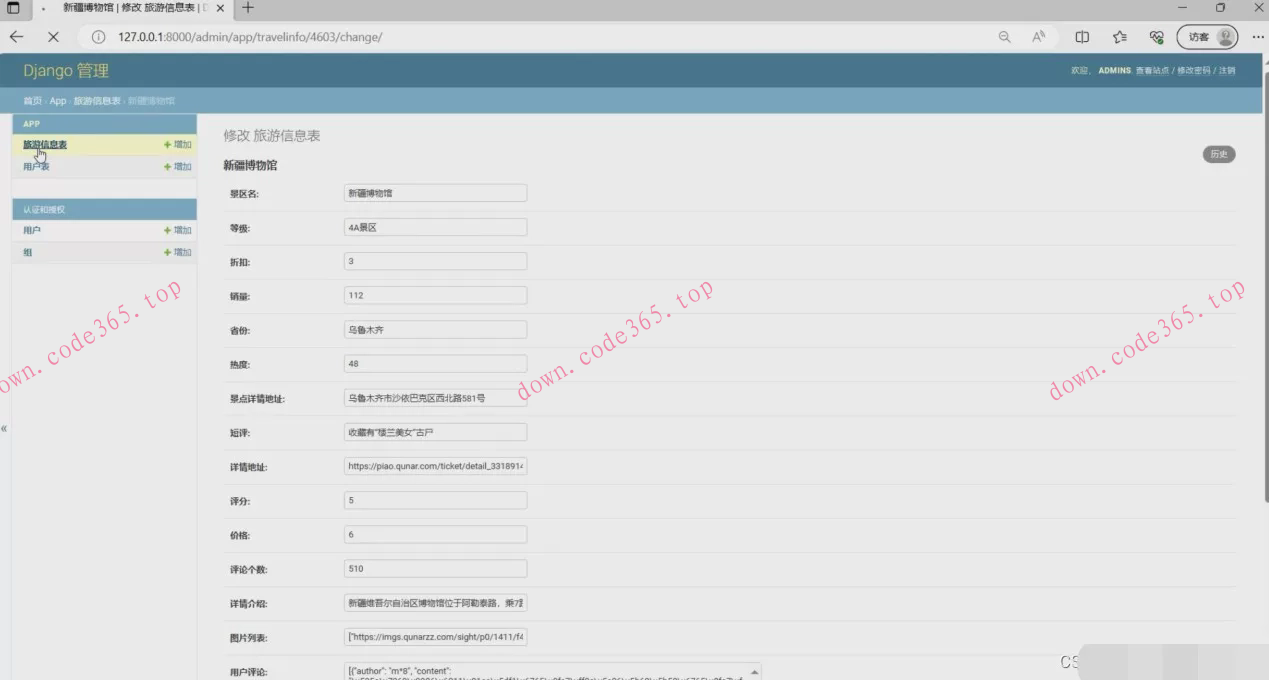Add entry next to 用户表
The image size is (1269, 680).
(x=177, y=167)
